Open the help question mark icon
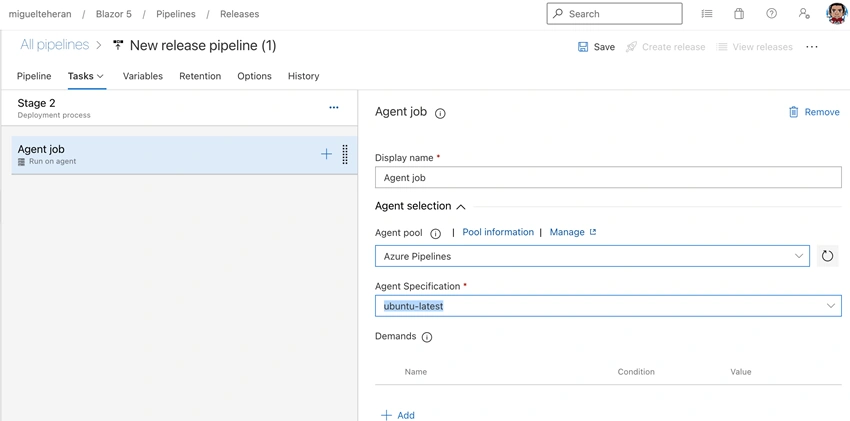Screen dimensions: 850x421 (x=771, y=14)
